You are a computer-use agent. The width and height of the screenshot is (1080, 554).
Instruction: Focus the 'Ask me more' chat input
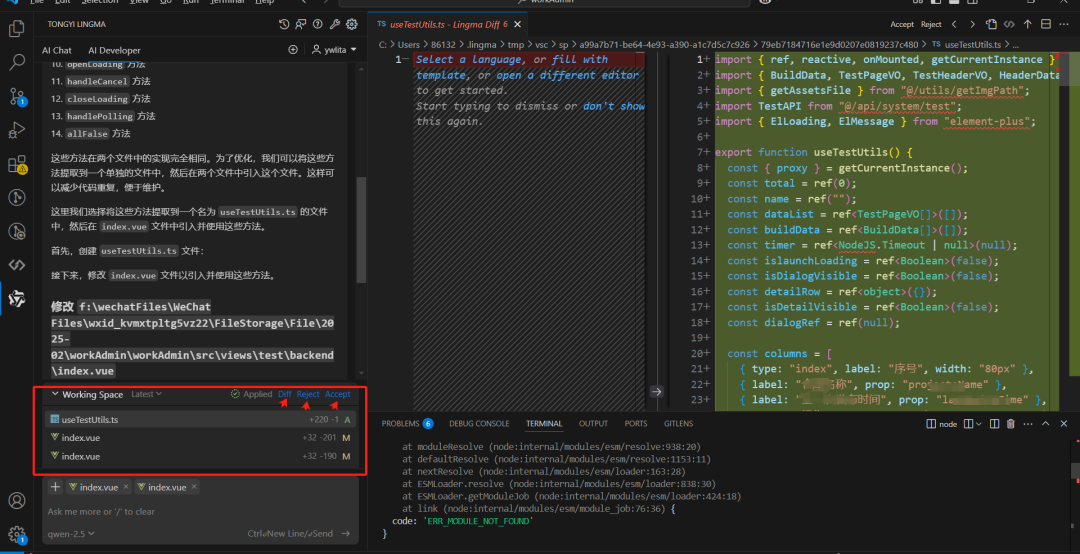[x=200, y=511]
